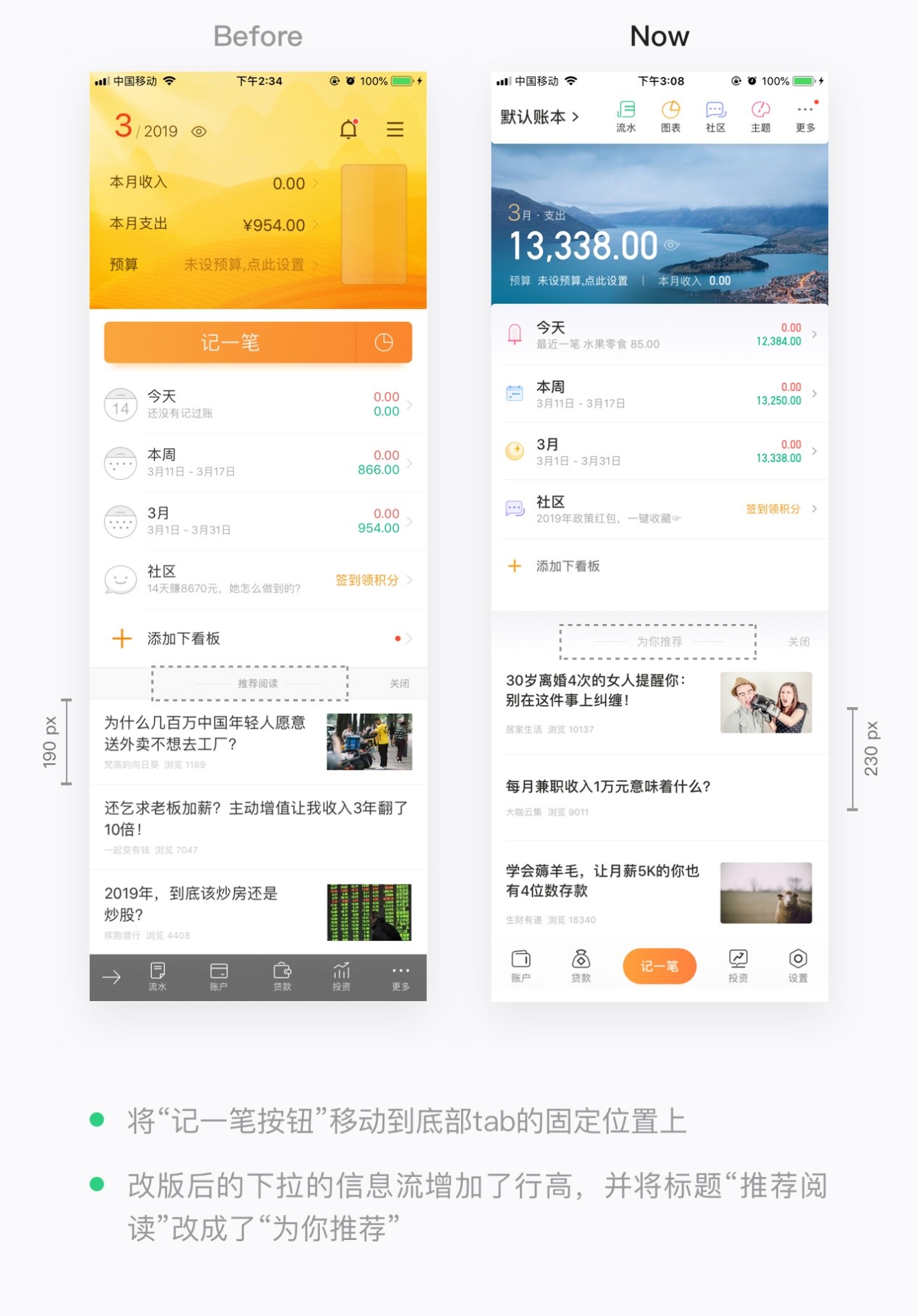The image size is (918, 1316).
Task: Tap the orange 记一笔 button in Before screen
Action: coord(230,342)
